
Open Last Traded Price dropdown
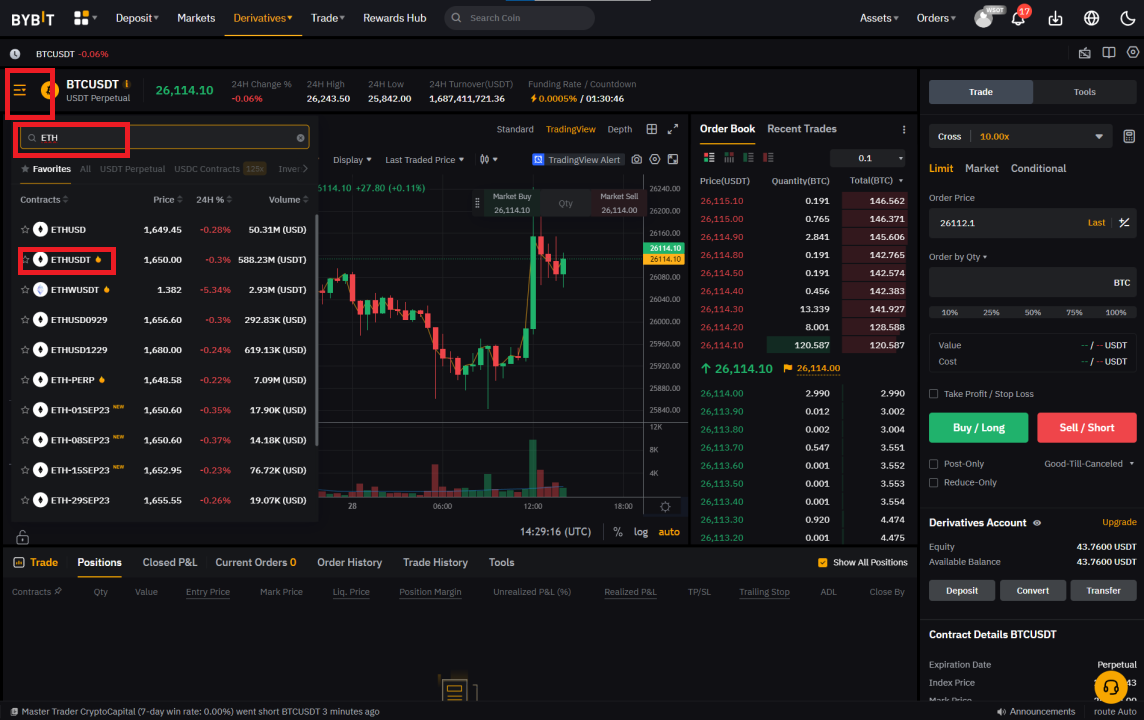point(424,160)
